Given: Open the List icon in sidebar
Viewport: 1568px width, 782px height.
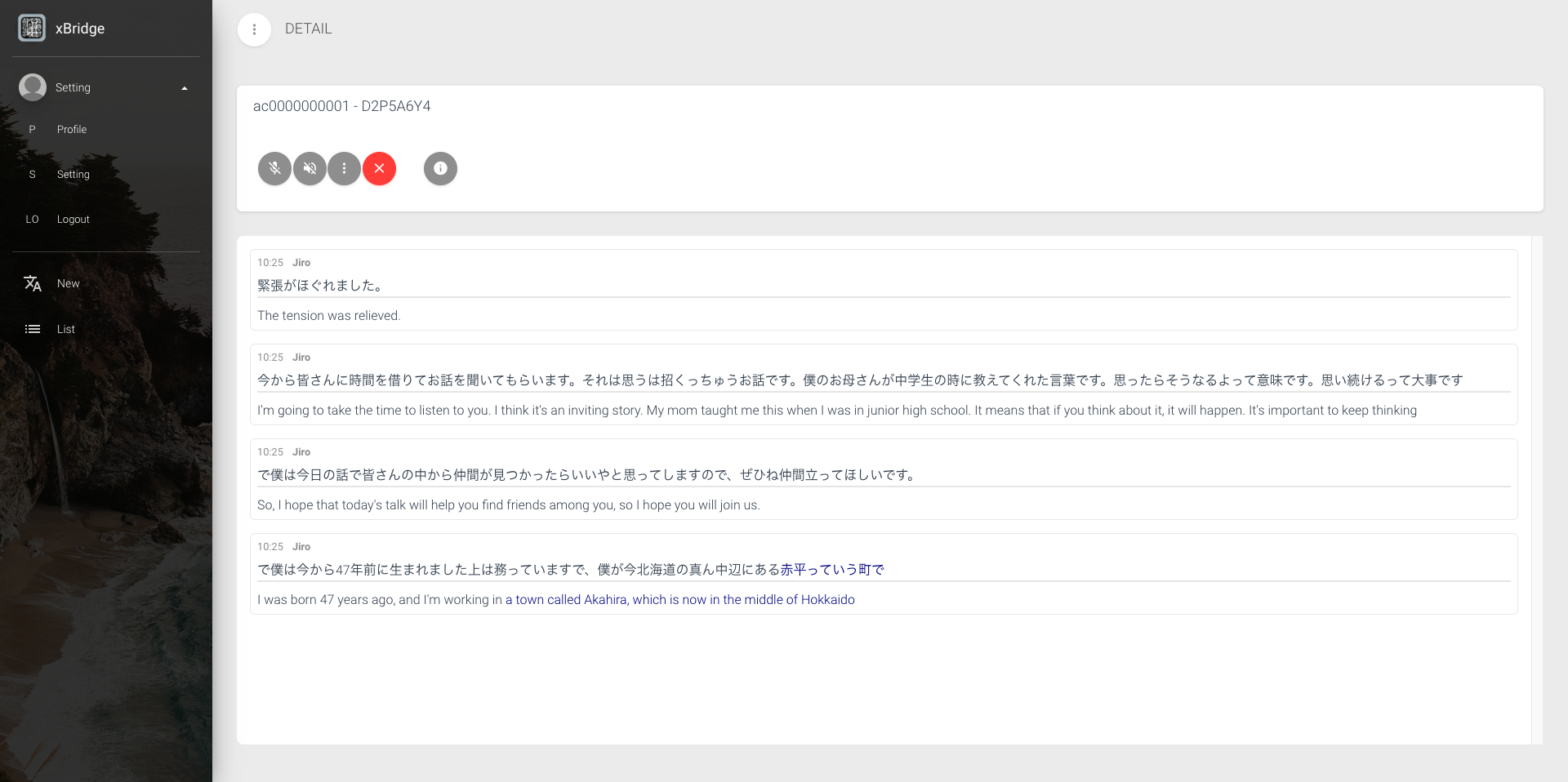Looking at the screenshot, I should pos(33,329).
